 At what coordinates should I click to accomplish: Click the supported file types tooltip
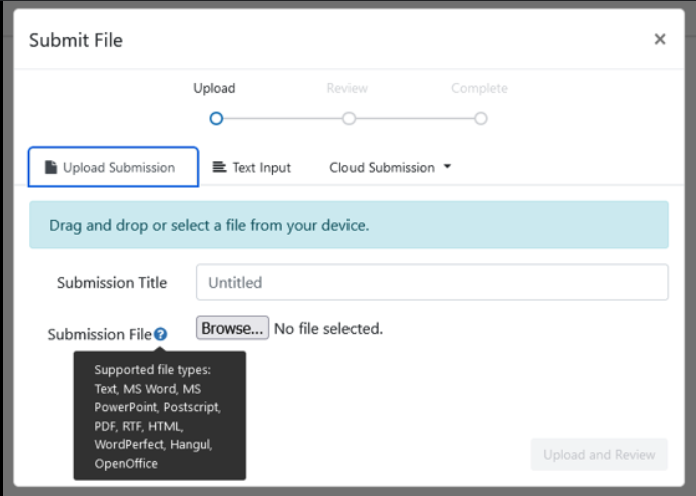click(159, 416)
